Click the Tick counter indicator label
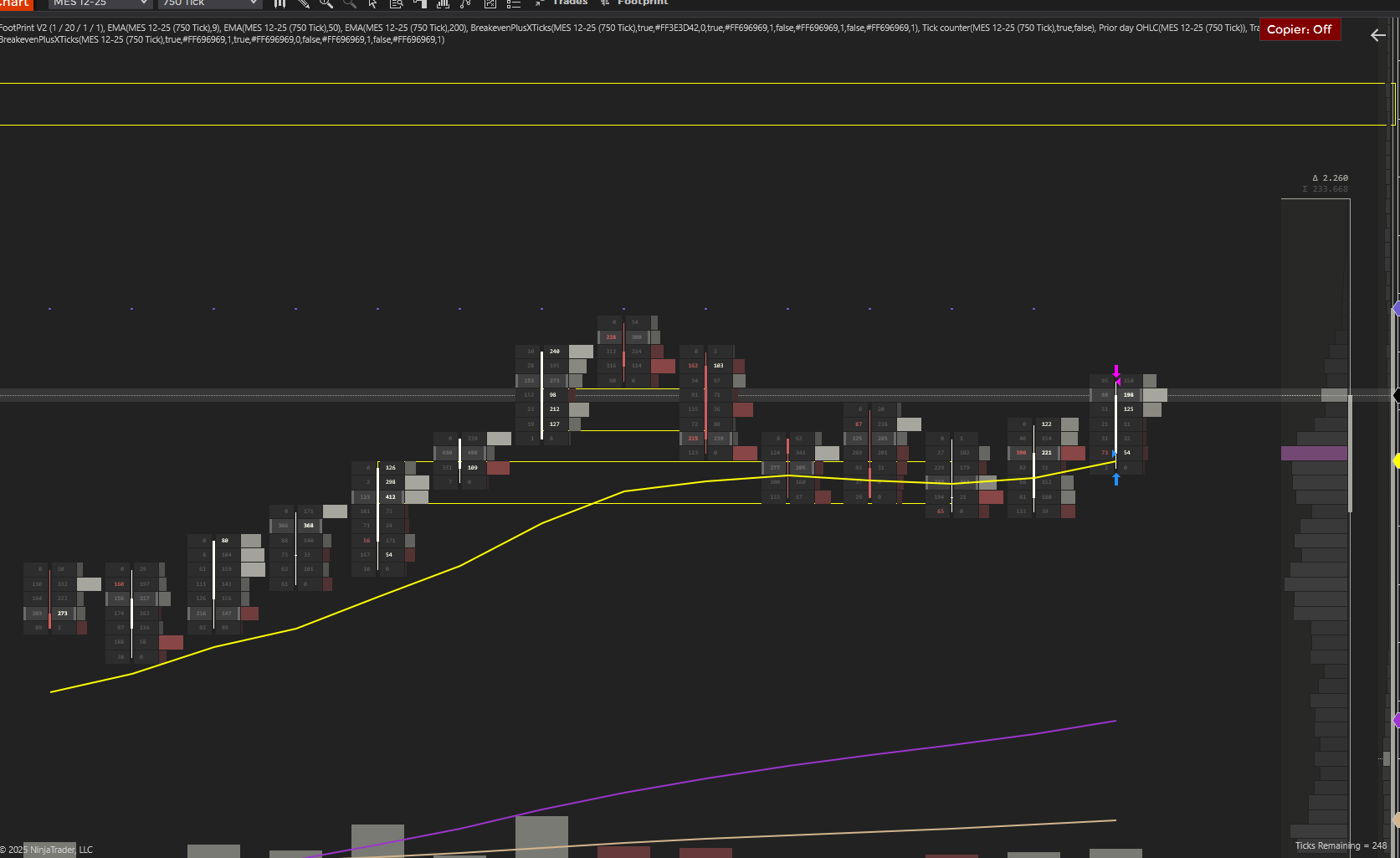Image resolution: width=1400 pixels, height=858 pixels. pos(1008,28)
